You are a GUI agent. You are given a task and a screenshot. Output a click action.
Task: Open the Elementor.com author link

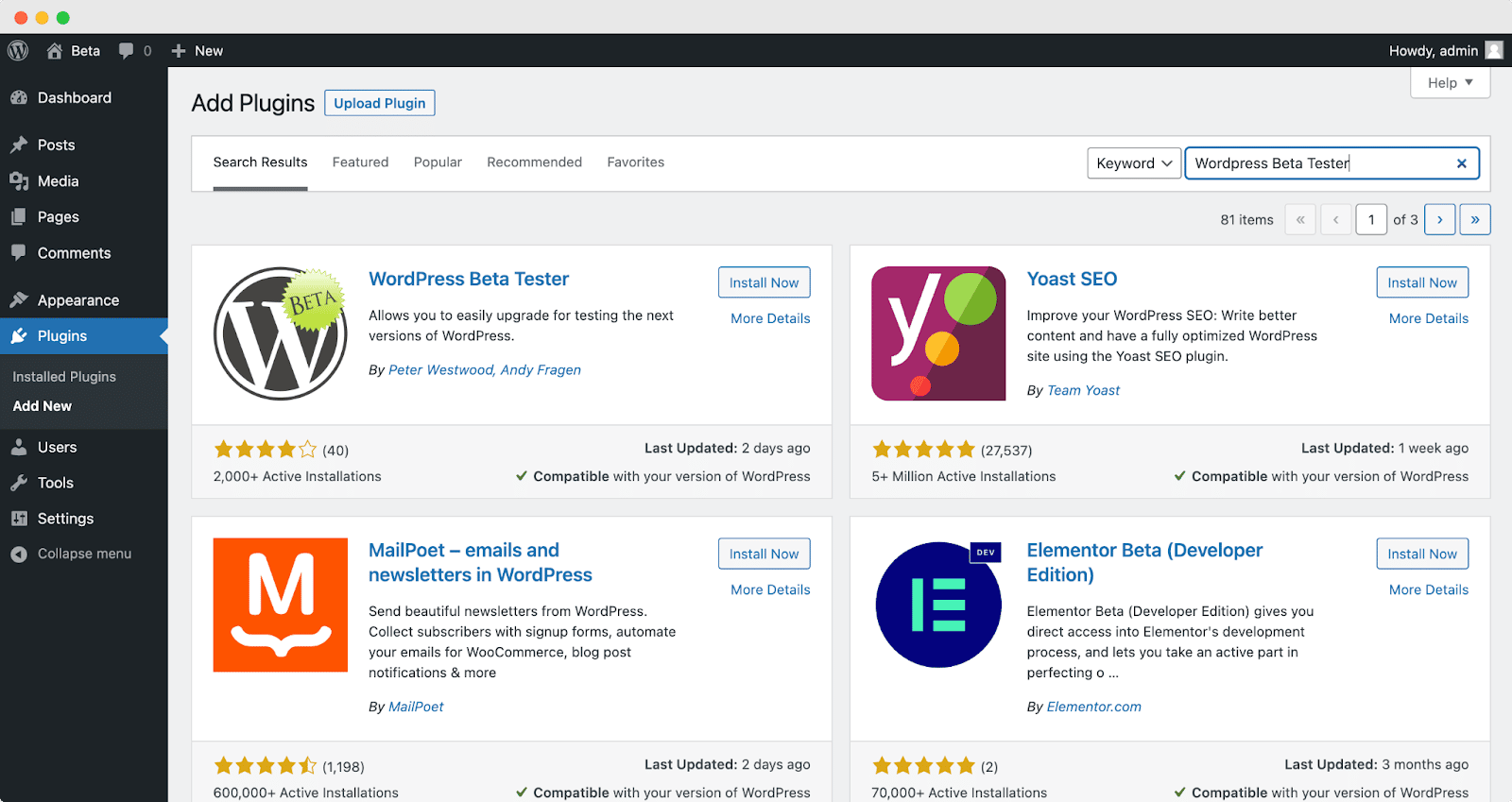(x=1094, y=707)
